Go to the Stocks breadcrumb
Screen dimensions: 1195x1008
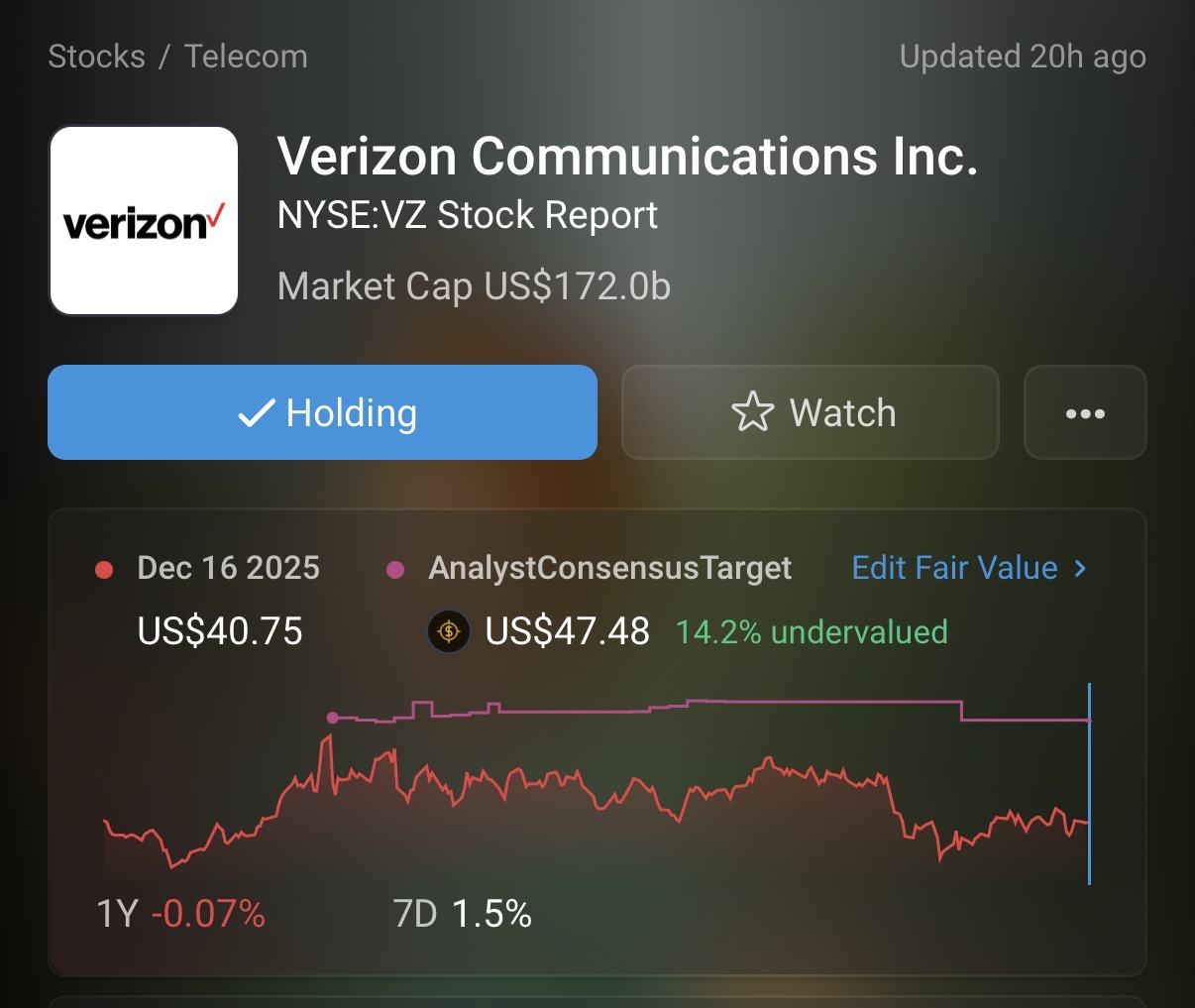tap(96, 56)
